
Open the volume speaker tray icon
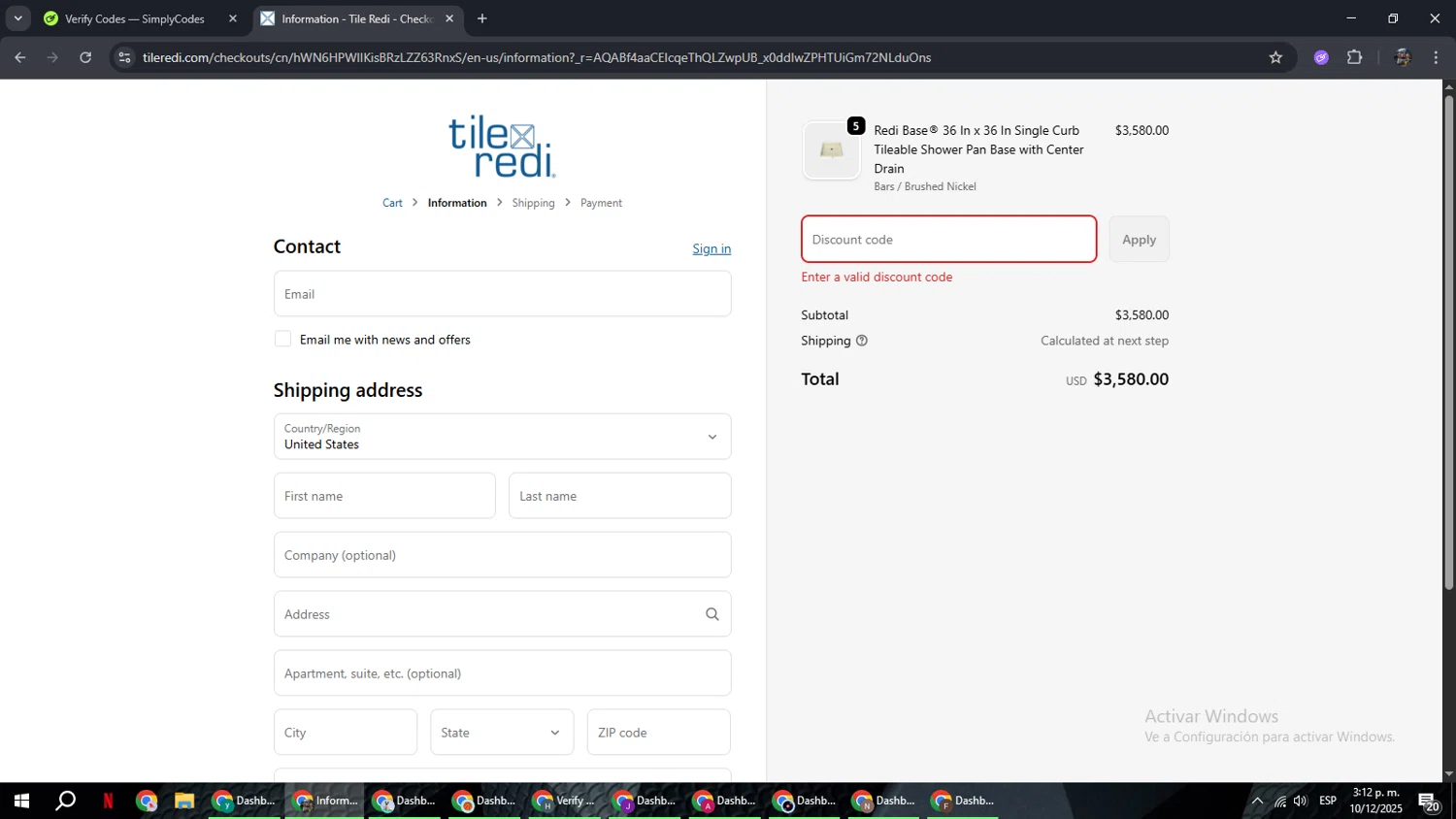pos(1301,801)
